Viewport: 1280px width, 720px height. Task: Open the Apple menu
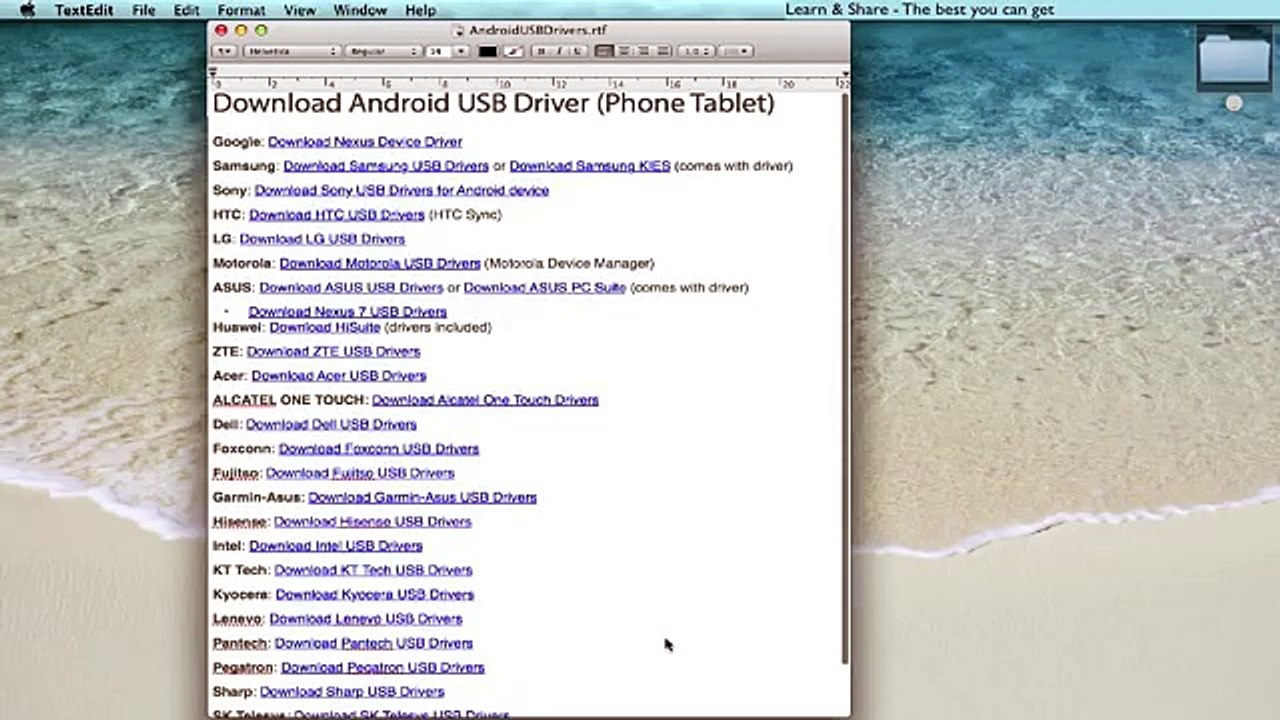click(x=28, y=10)
